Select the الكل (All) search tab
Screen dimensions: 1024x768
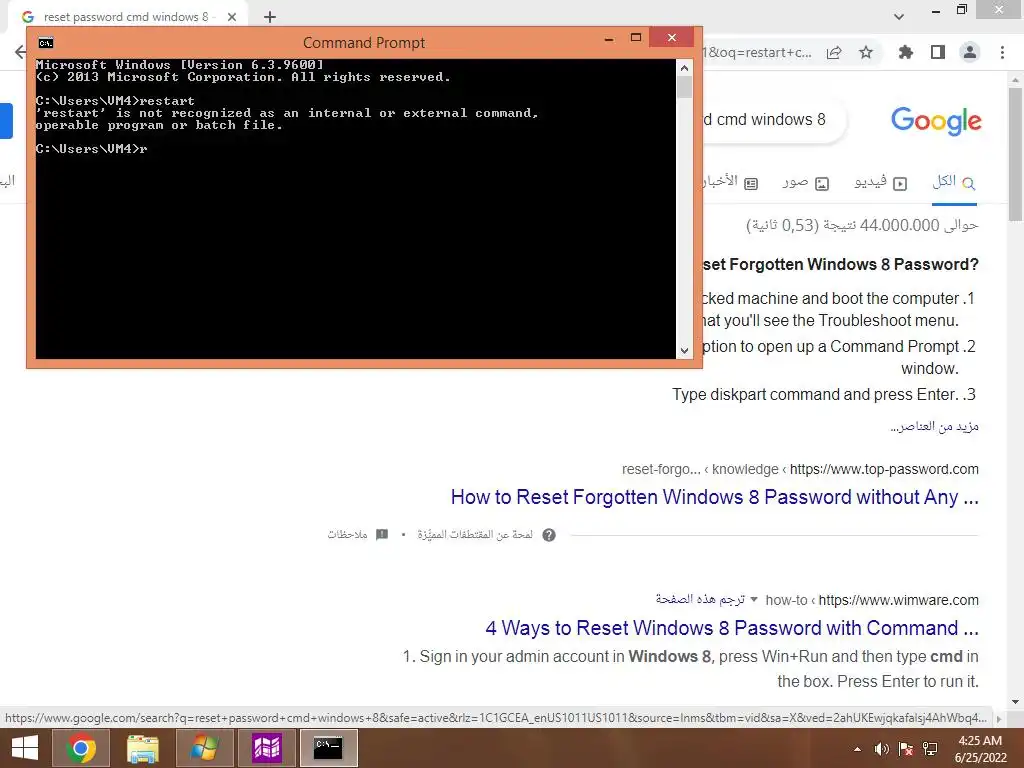coord(953,182)
